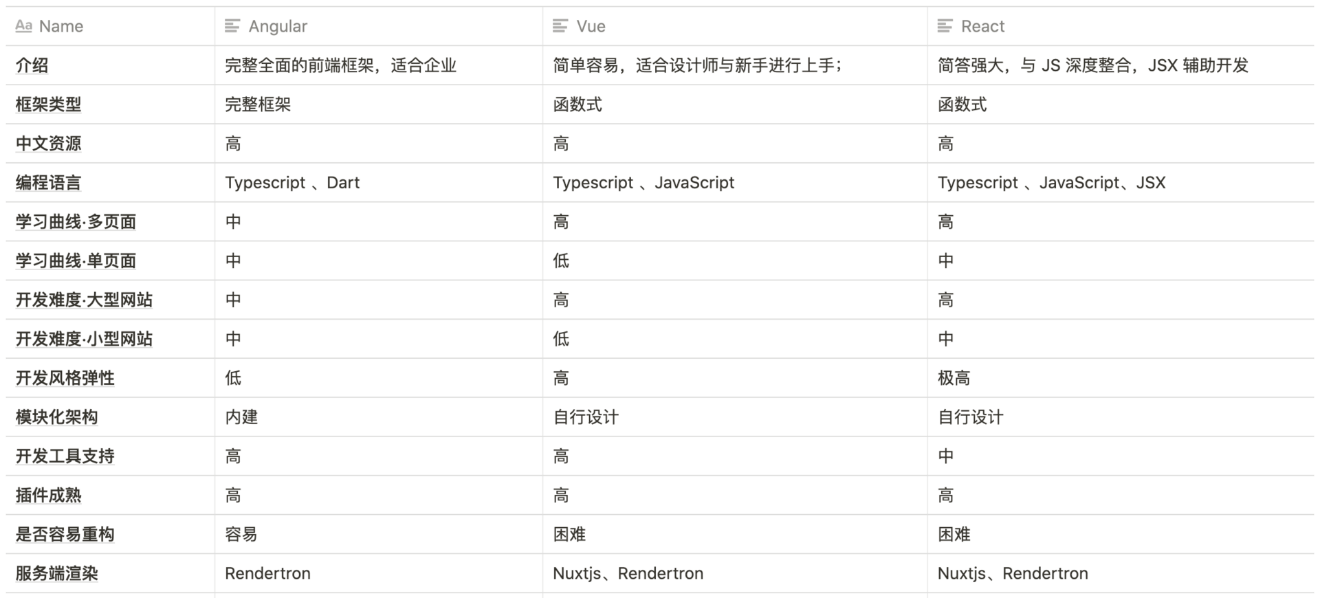The height and width of the screenshot is (598, 1320).
Task: Open the 介绍 row title
Action: coord(32,66)
